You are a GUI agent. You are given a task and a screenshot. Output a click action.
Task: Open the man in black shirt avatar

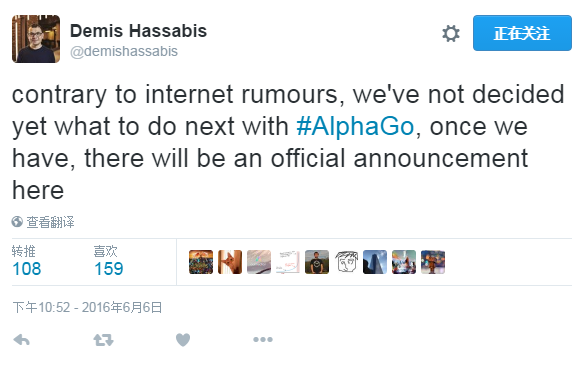[x=317, y=262]
